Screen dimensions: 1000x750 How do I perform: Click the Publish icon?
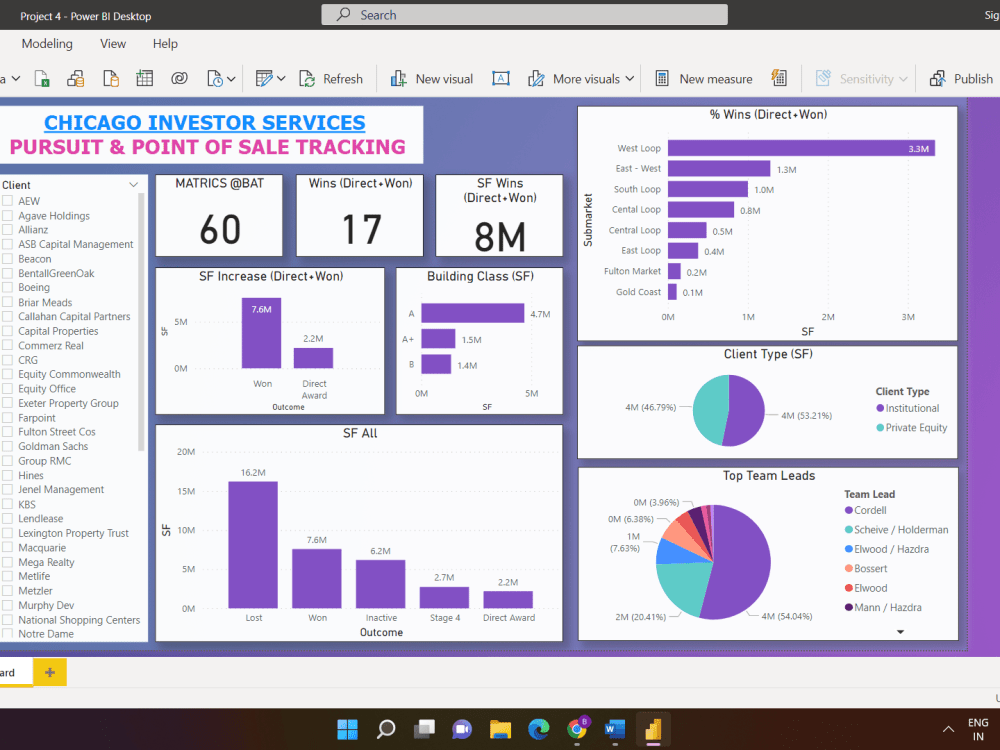pyautogui.click(x=938, y=79)
